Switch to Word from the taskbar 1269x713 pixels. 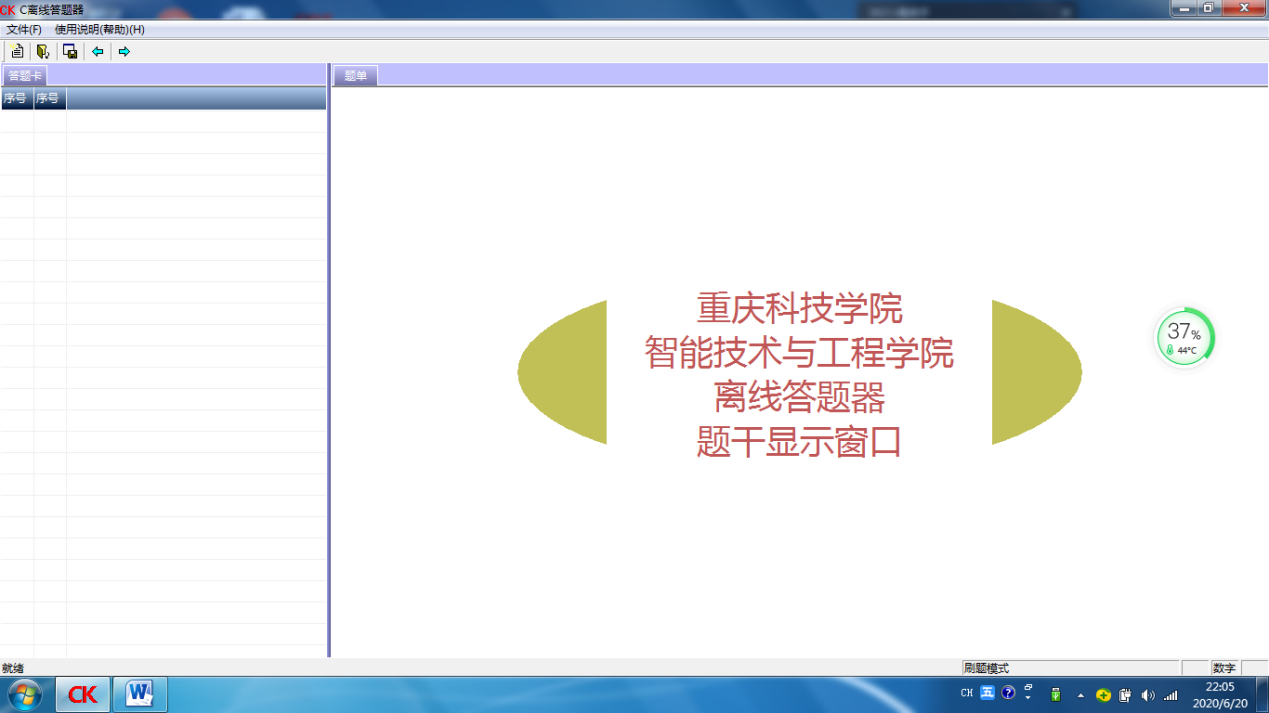140,694
